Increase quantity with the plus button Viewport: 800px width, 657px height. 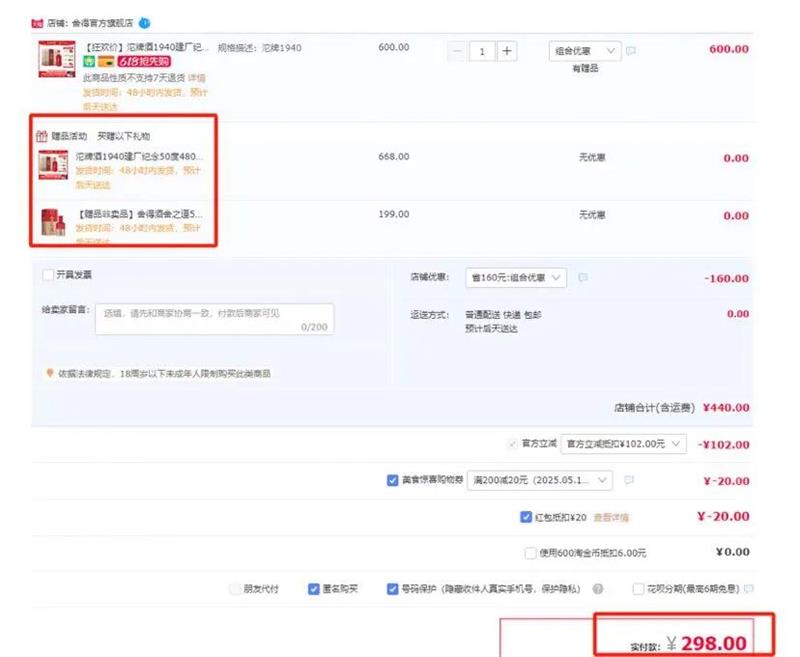point(507,51)
